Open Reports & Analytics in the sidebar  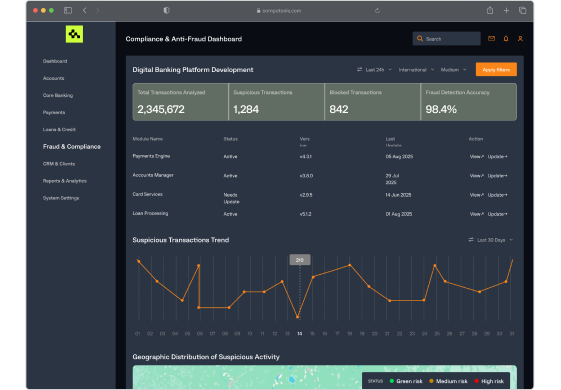pos(65,181)
